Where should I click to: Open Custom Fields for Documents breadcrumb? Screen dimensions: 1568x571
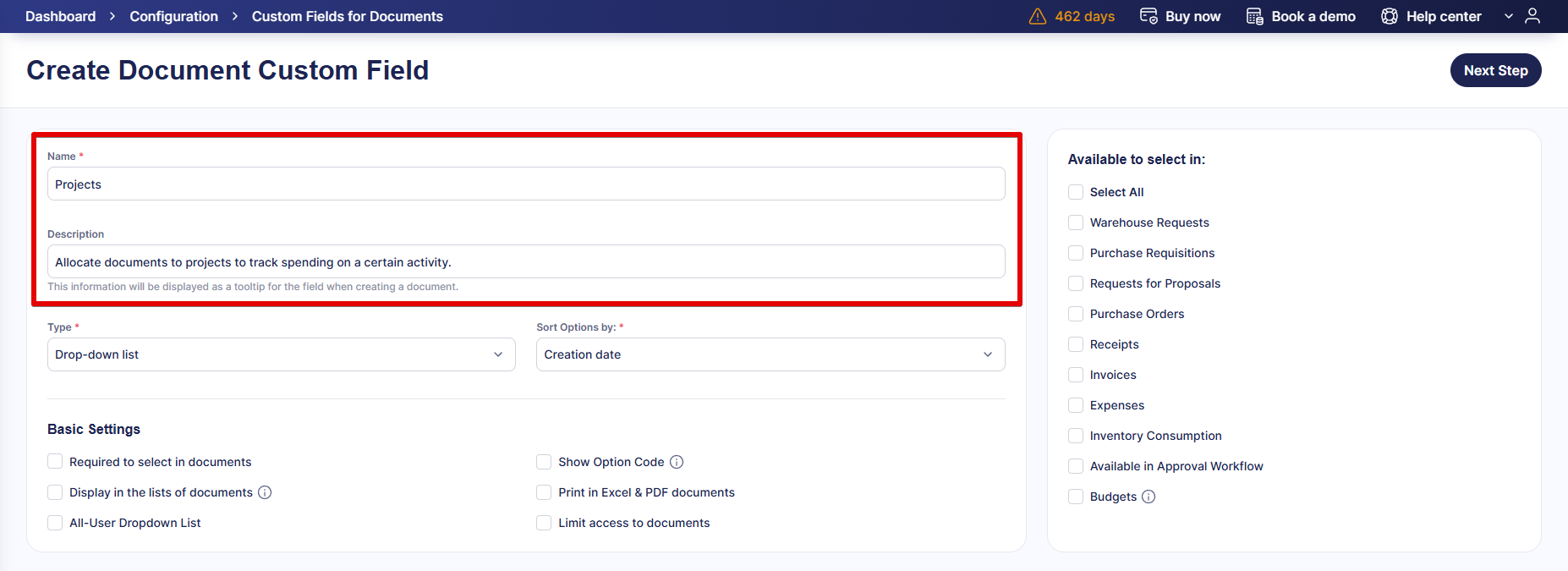click(348, 16)
